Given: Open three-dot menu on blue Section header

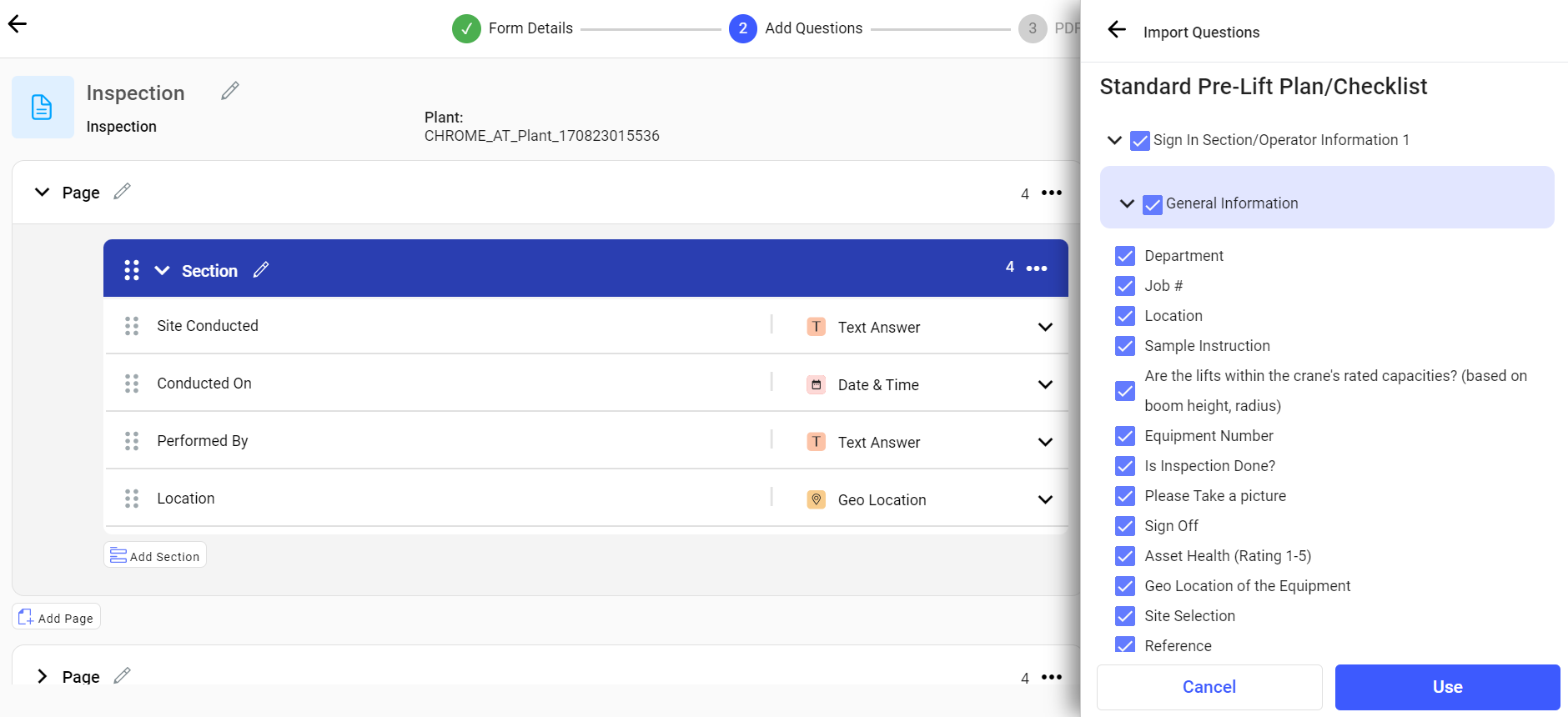Looking at the screenshot, I should pyautogui.click(x=1037, y=268).
